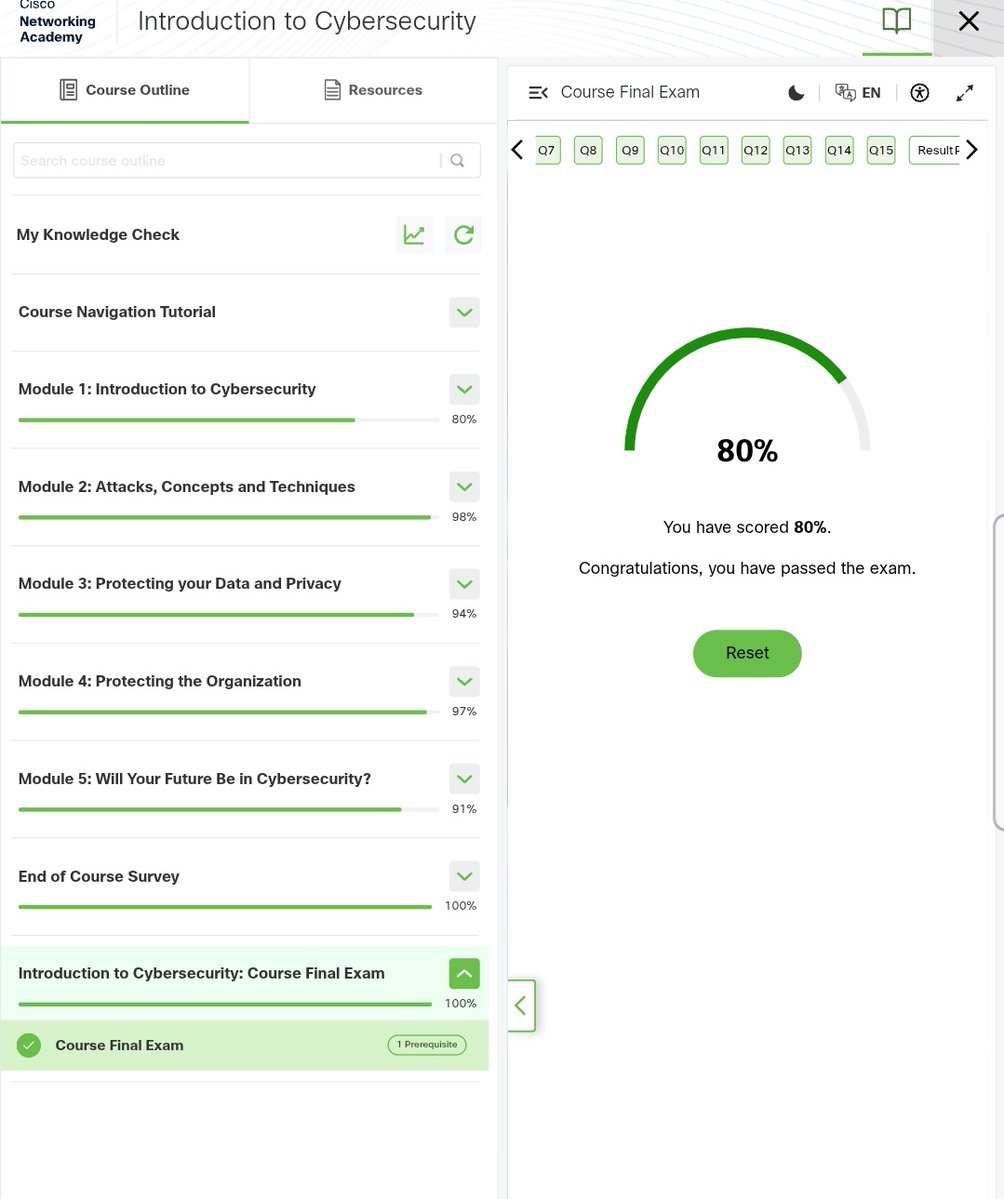The image size is (1004, 1199).
Task: Select EN language option
Action: tap(871, 93)
